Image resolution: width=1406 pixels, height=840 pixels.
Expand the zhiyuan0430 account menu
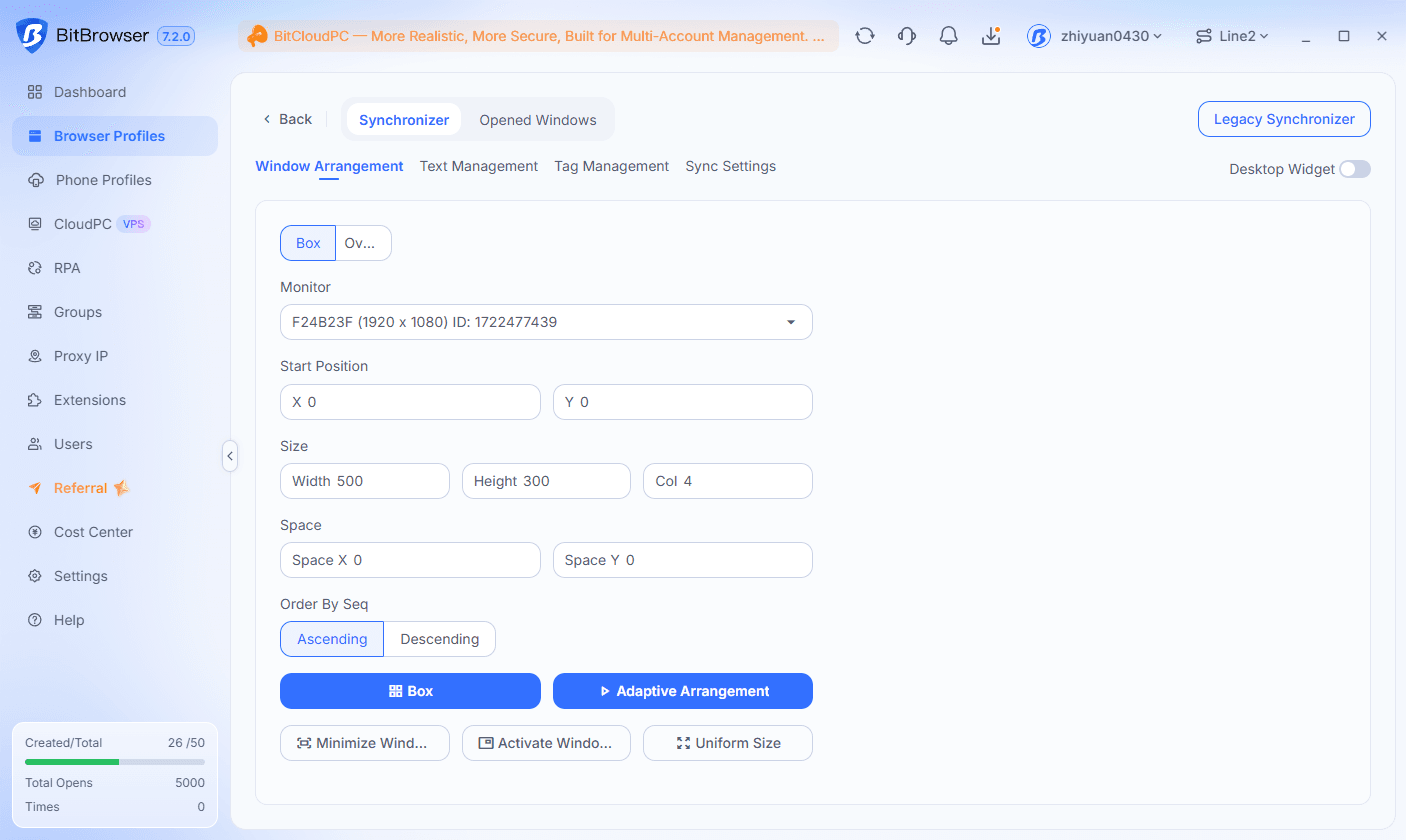1095,36
